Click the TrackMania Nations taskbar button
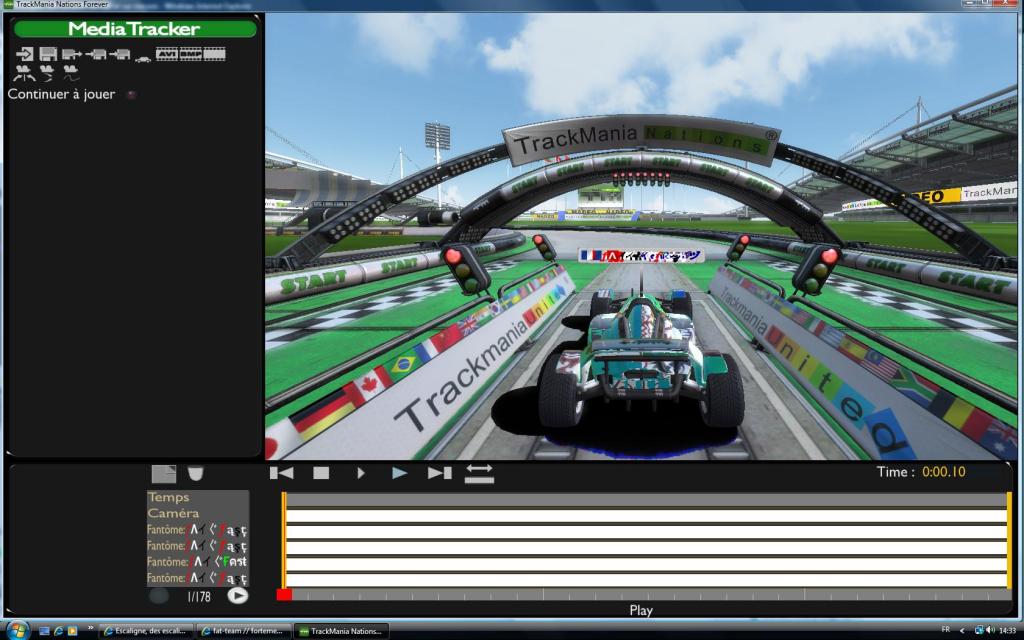Screen dimensions: 1024x640 point(342,631)
